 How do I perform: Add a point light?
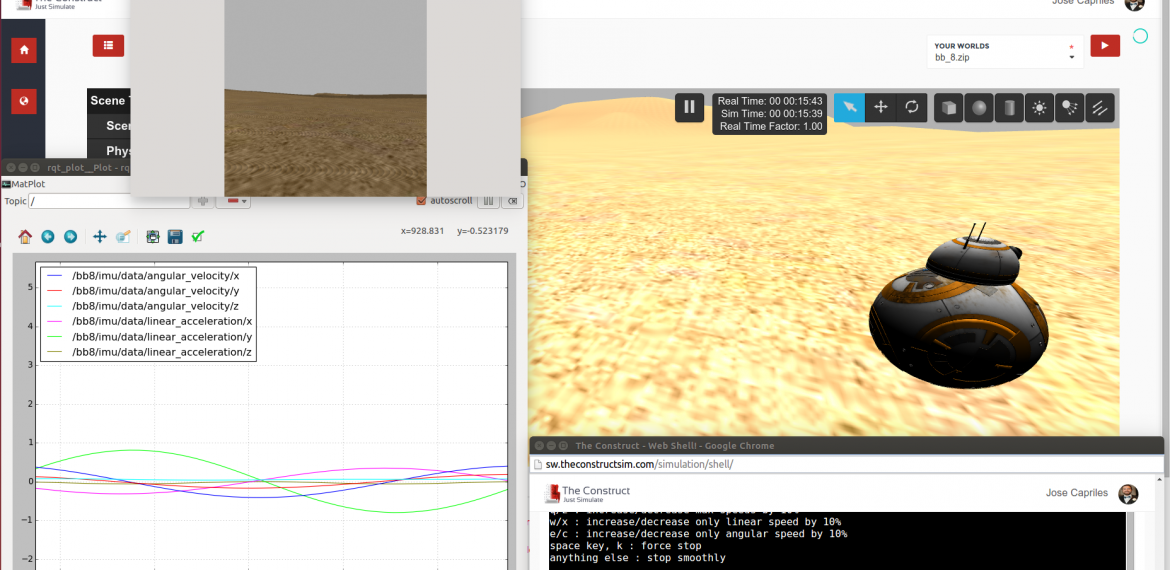pos(1039,108)
